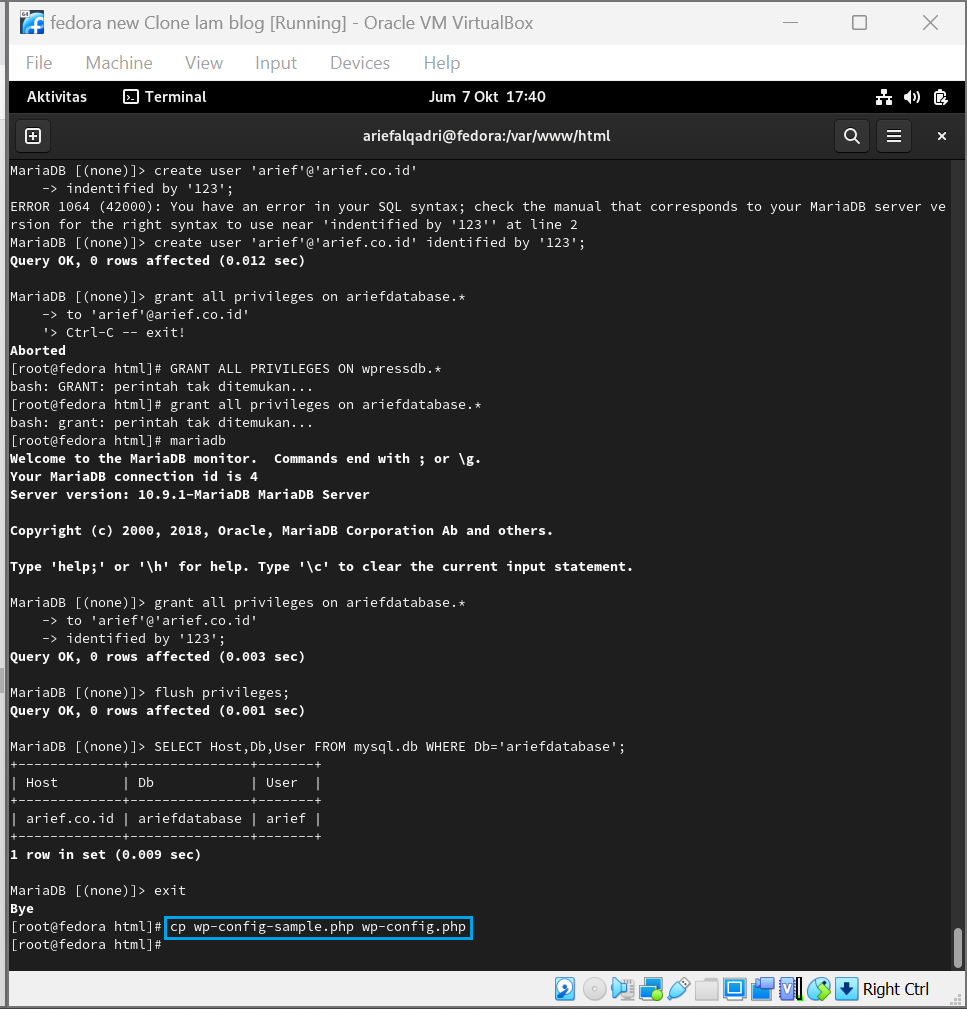Image resolution: width=967 pixels, height=1009 pixels.
Task: Click the 'Server version: 10.9.1-MariaDB' line
Action: click(x=190, y=495)
